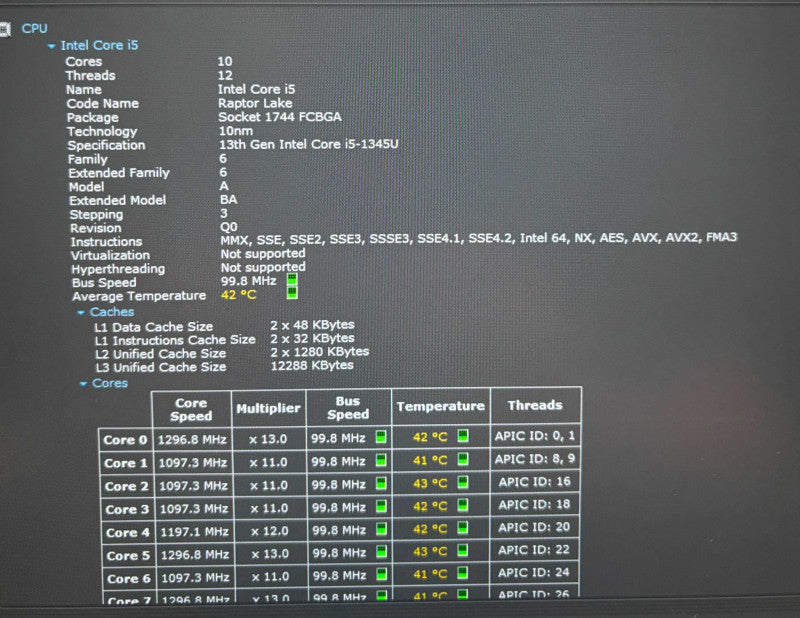Viewport: 800px width, 618px height.
Task: Click the Threads value 12
Action: (x=225, y=76)
